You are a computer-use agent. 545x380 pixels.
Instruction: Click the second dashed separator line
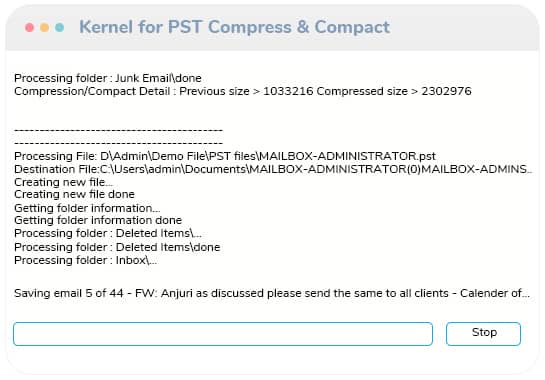pyautogui.click(x=118, y=143)
